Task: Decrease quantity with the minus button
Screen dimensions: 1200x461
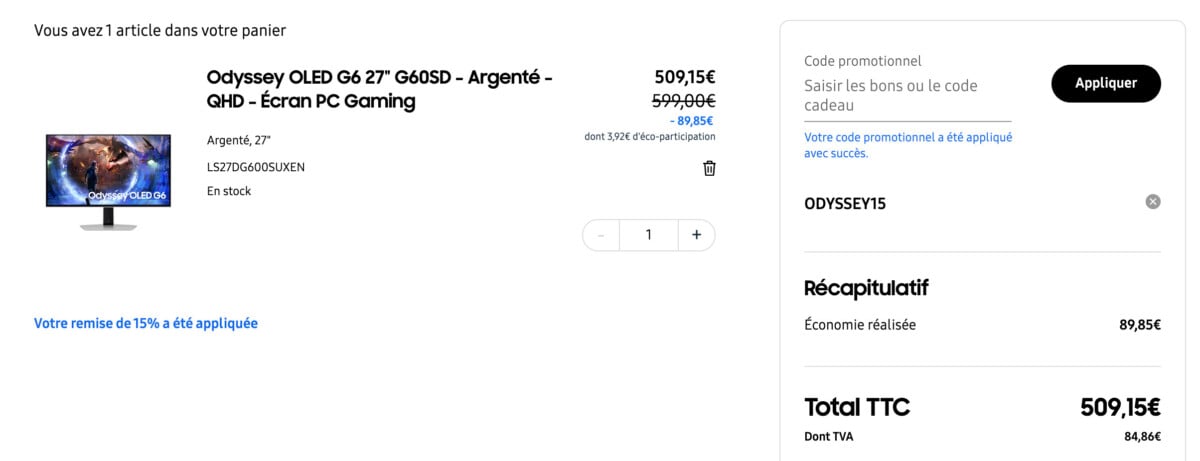Action: (601, 235)
